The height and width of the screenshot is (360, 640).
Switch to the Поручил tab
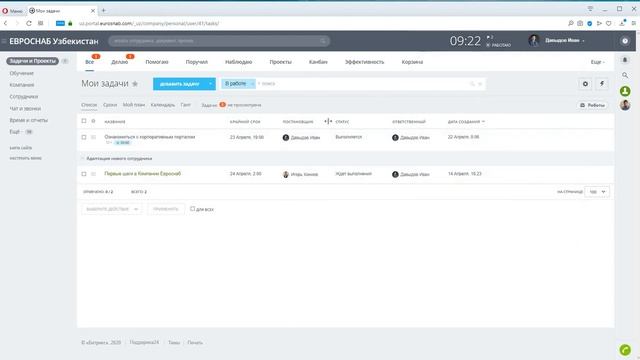click(197, 62)
